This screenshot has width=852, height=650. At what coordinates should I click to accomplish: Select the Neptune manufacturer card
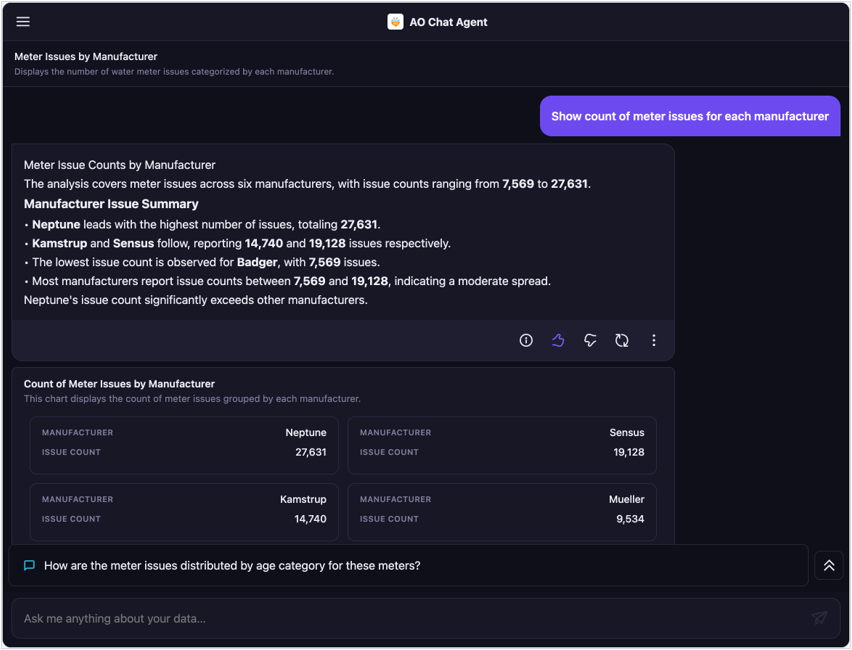coord(184,445)
